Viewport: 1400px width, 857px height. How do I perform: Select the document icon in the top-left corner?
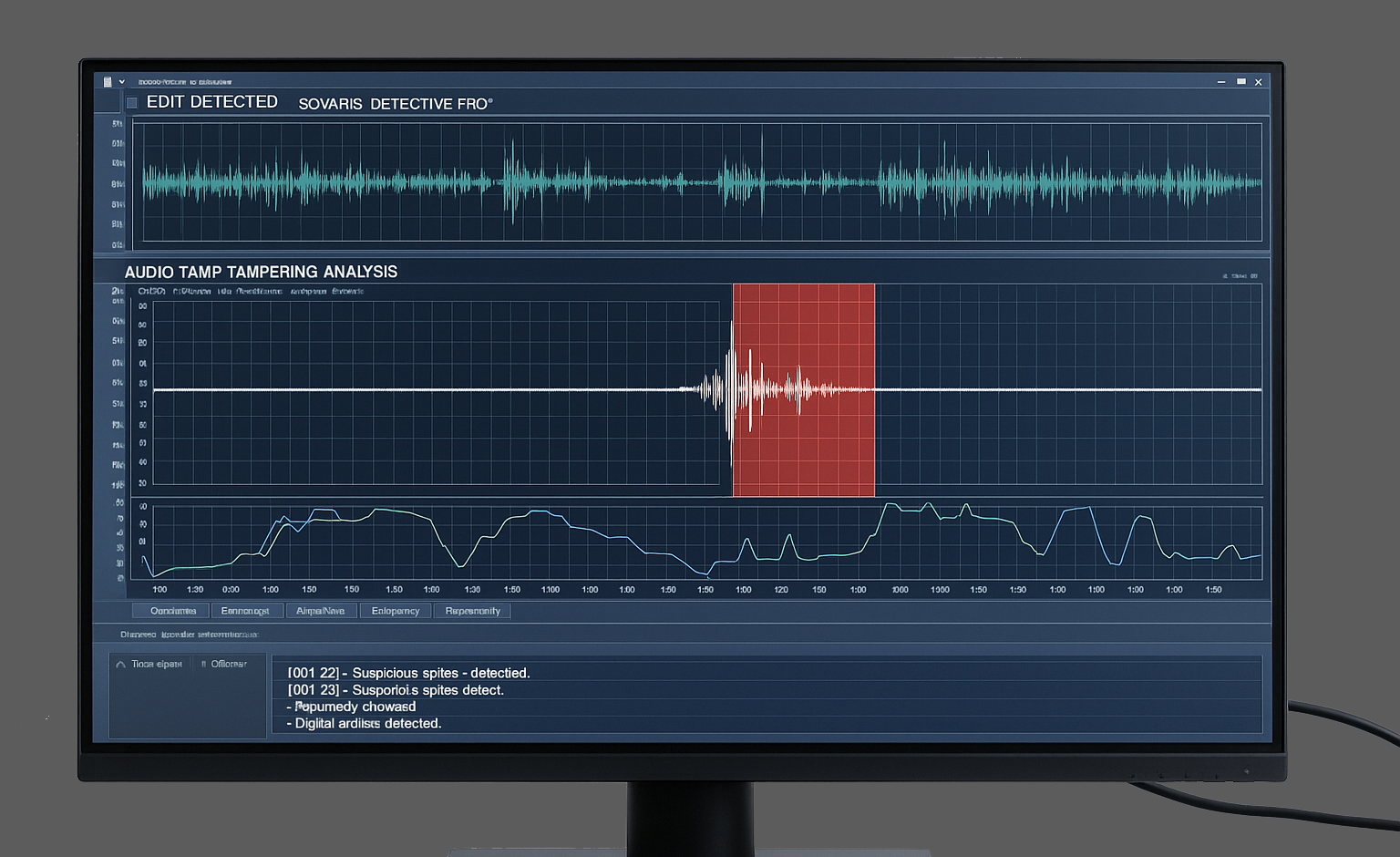coord(108,81)
